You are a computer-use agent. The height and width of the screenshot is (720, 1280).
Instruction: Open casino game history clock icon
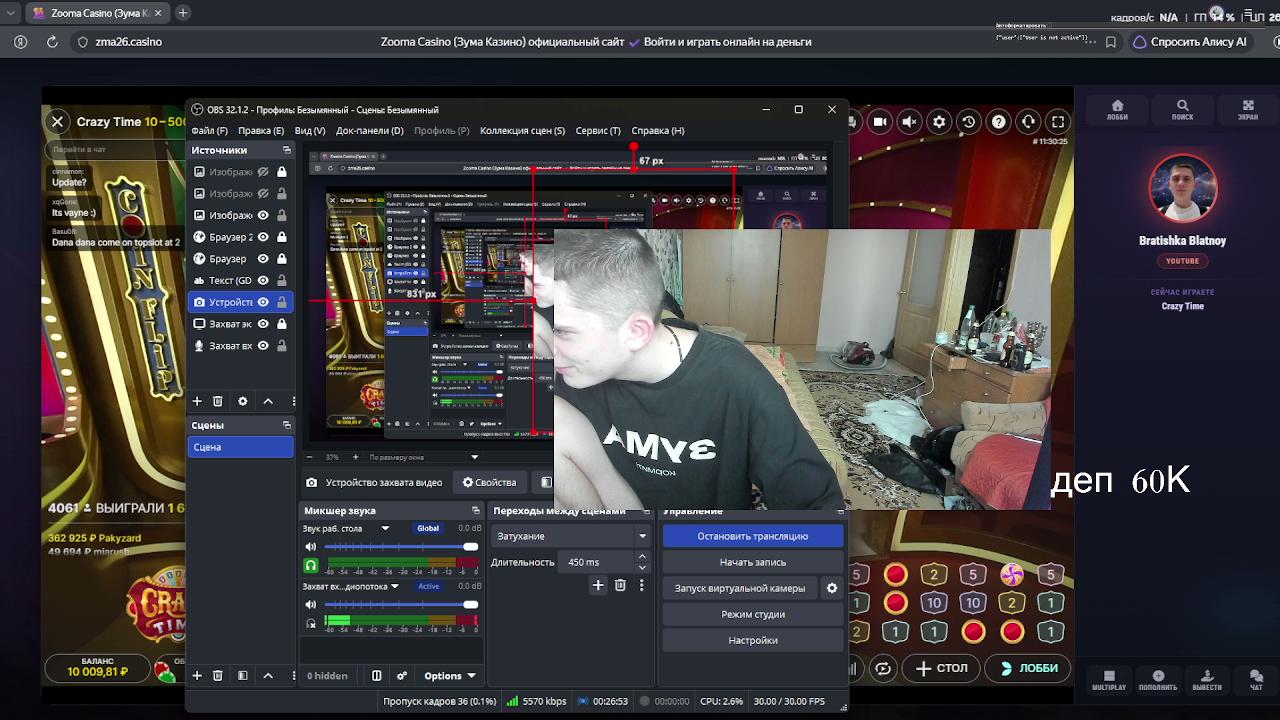(x=969, y=122)
